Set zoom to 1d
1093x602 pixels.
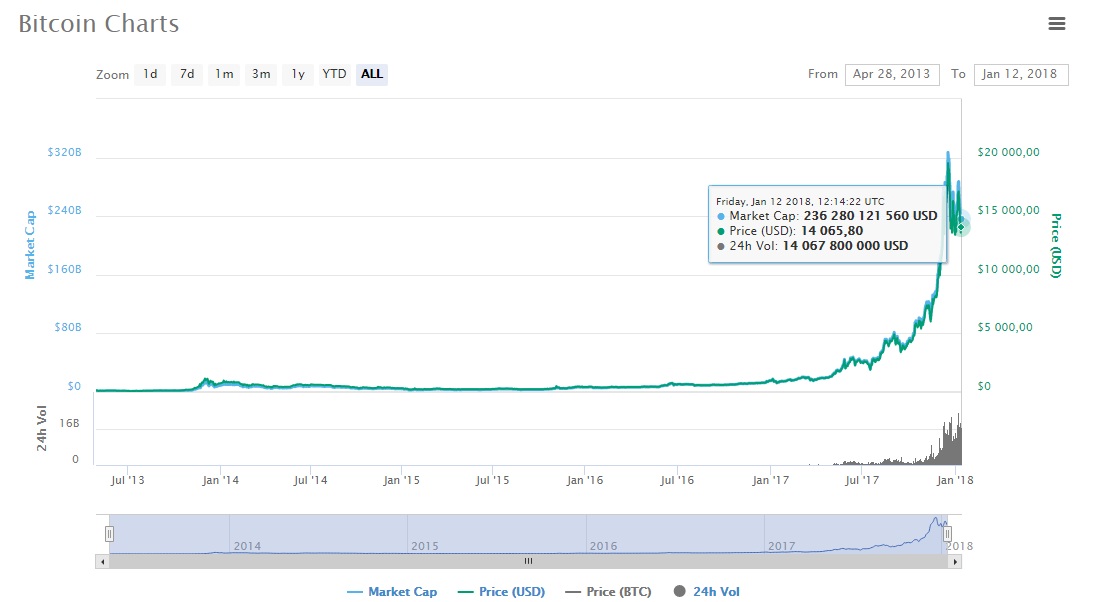pos(151,74)
